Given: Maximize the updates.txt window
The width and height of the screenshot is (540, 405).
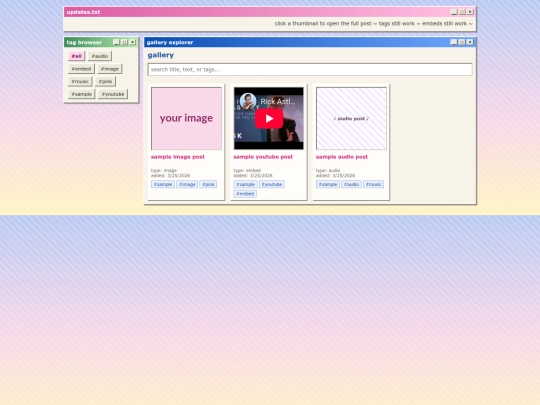Looking at the screenshot, I should click(x=462, y=12).
